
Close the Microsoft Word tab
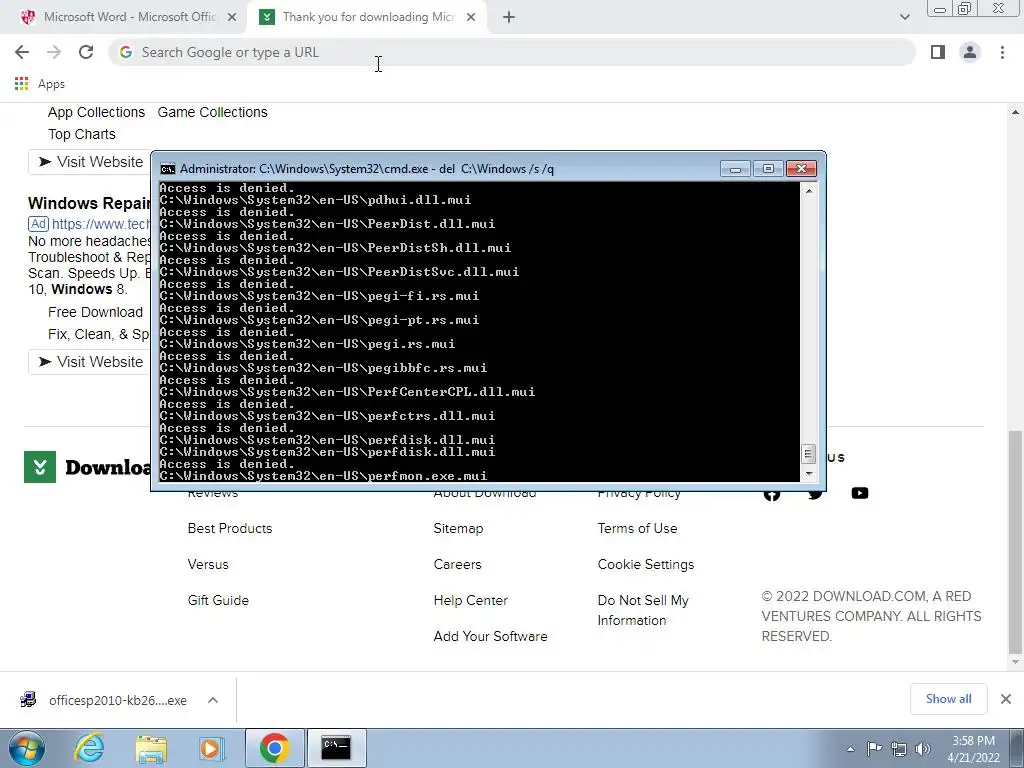pyautogui.click(x=232, y=18)
